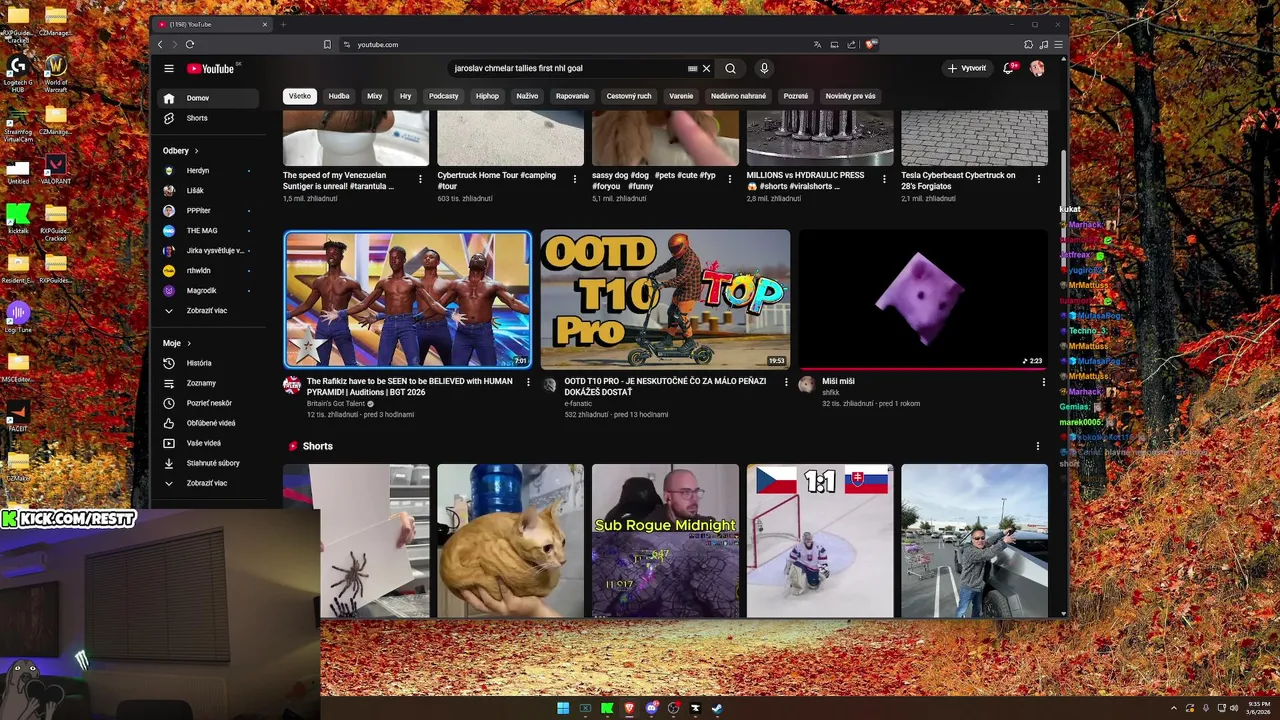
Task: Expand the Moje section header
Action: (x=177, y=343)
